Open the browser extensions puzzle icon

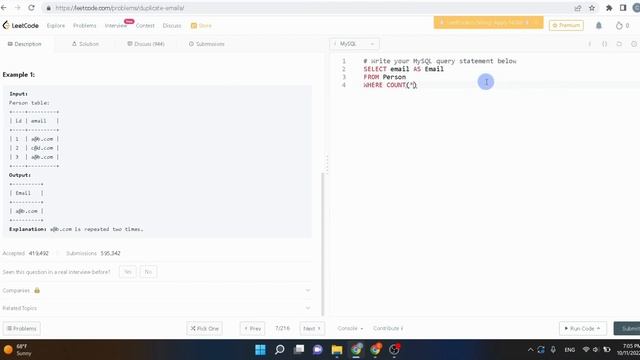(x=609, y=8)
